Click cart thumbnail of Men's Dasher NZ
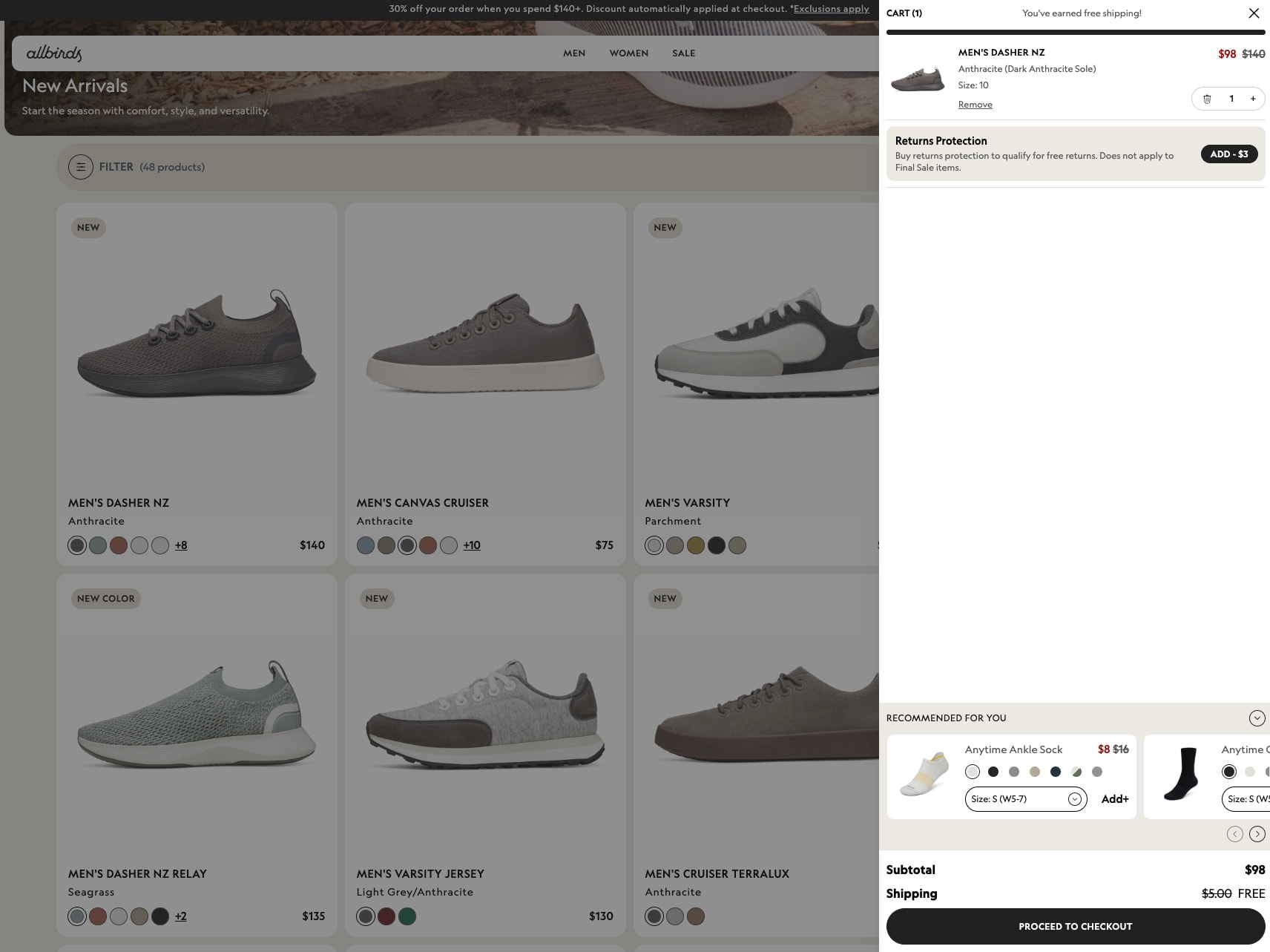The height and width of the screenshot is (952, 1270). (x=918, y=78)
